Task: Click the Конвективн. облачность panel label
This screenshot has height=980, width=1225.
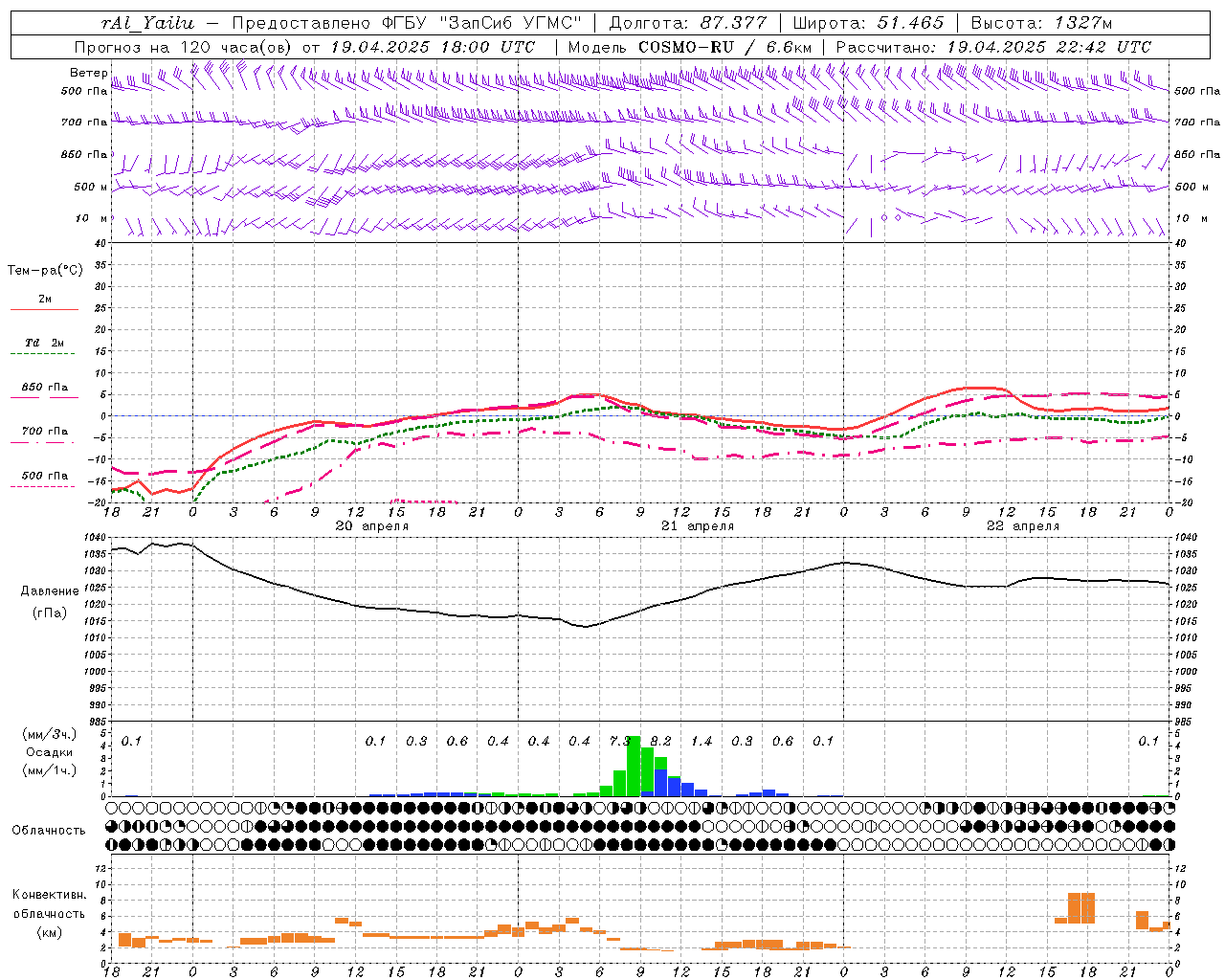Action: pyautogui.click(x=49, y=904)
